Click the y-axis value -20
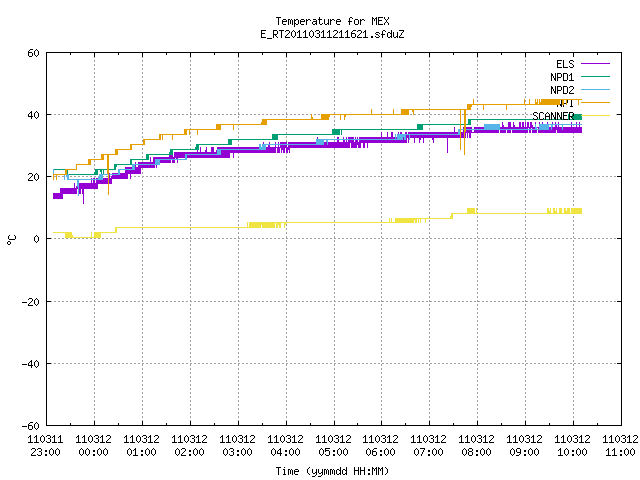The width and height of the screenshot is (640, 480). (31, 302)
